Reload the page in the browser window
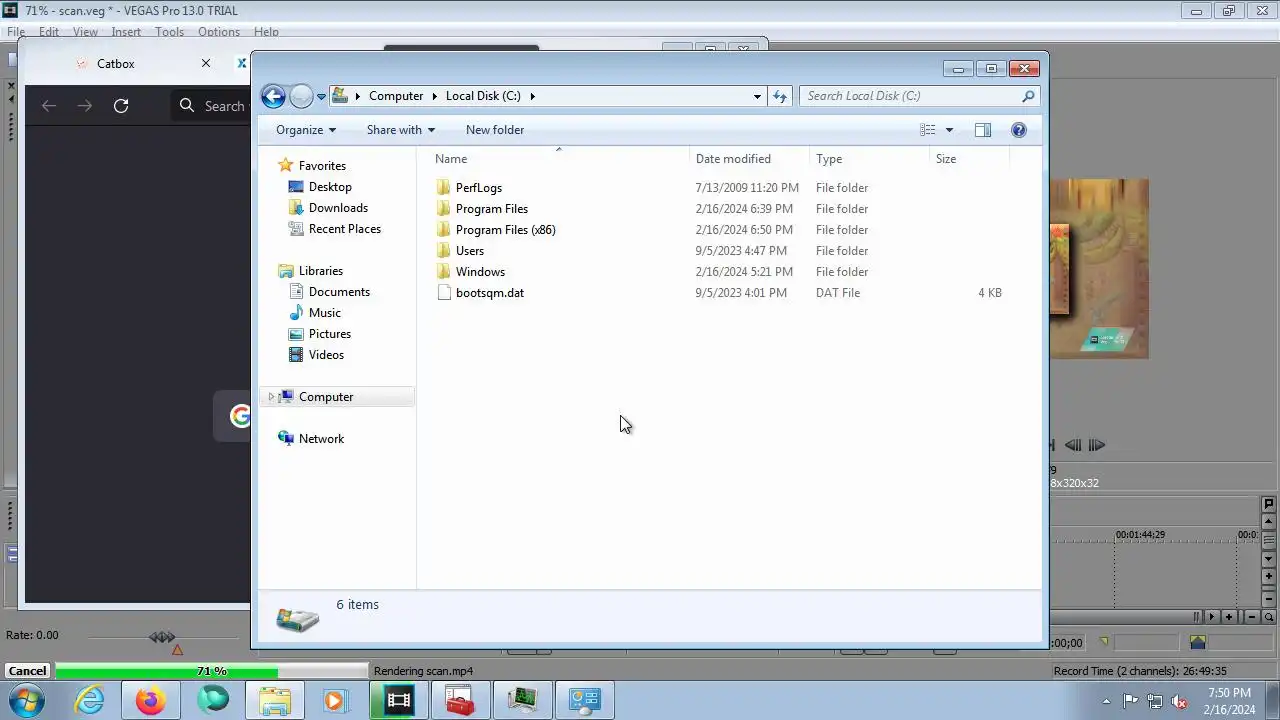Screen dimensions: 1280x720 tap(121, 106)
